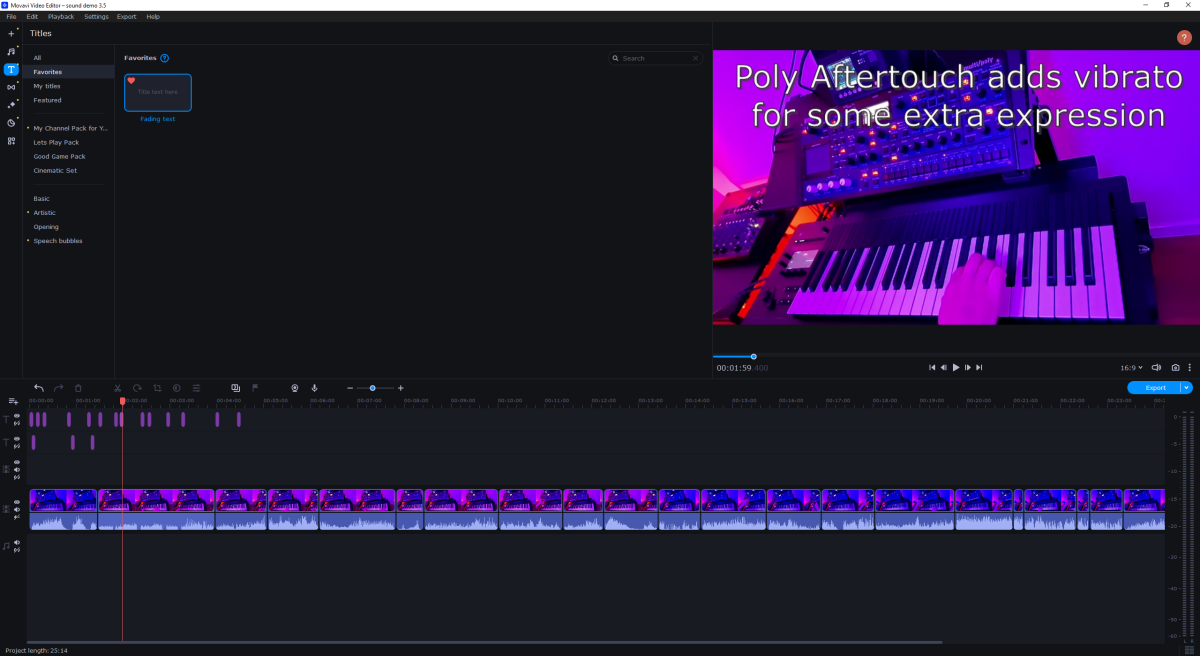Click the timeline zoom slider handle
Image resolution: width=1200 pixels, height=656 pixels.
pyautogui.click(x=373, y=388)
